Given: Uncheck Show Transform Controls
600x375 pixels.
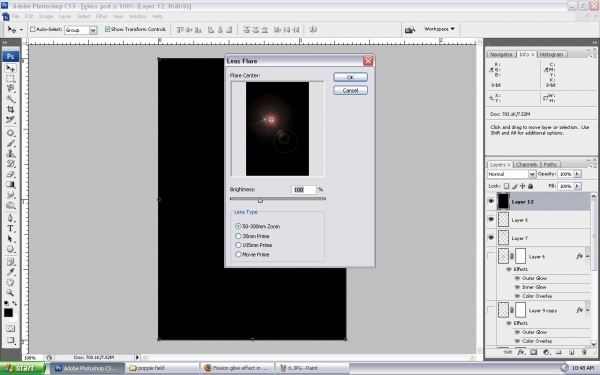Looking at the screenshot, I should 108,29.
